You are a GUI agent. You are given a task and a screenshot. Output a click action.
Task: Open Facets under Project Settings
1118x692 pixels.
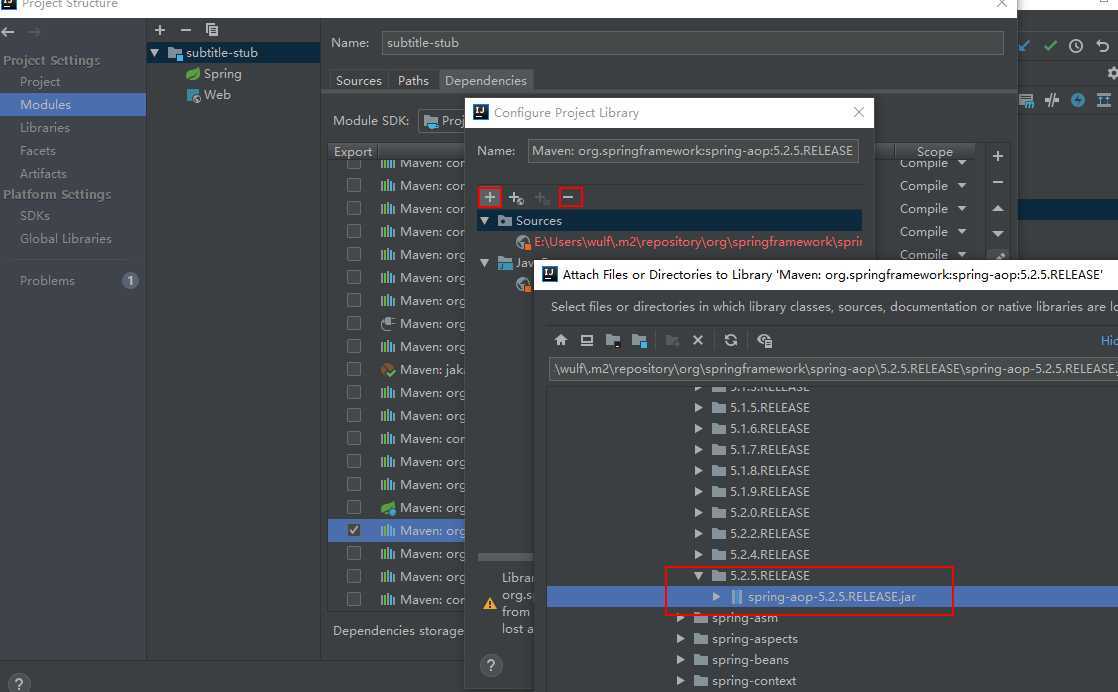(x=38, y=150)
